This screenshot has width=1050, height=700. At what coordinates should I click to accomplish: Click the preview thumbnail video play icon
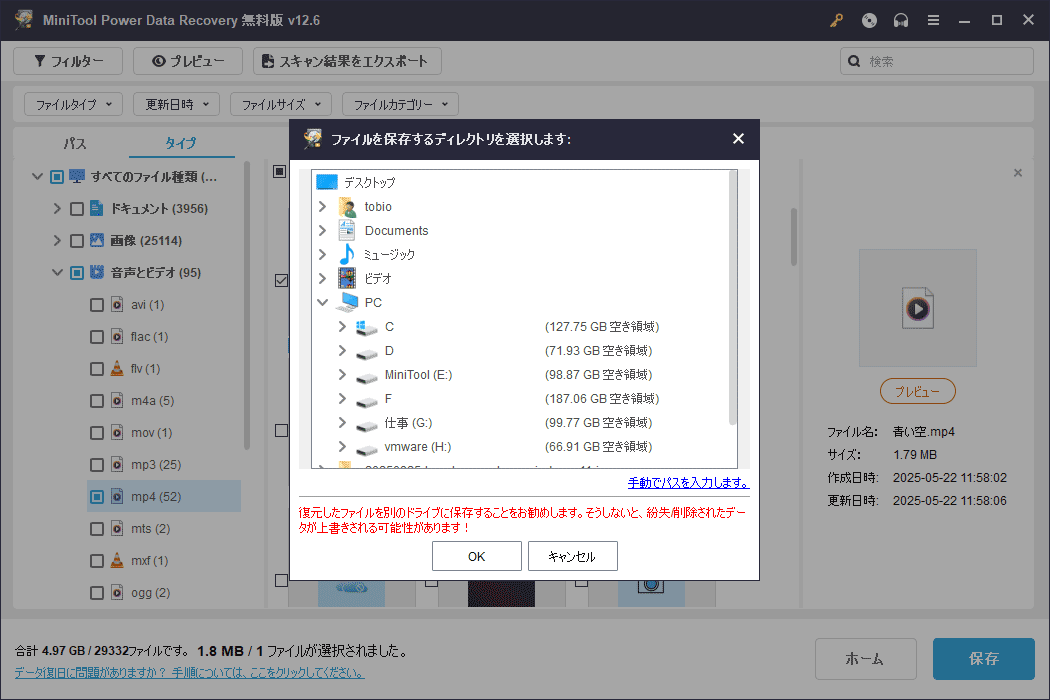pyautogui.click(x=917, y=308)
